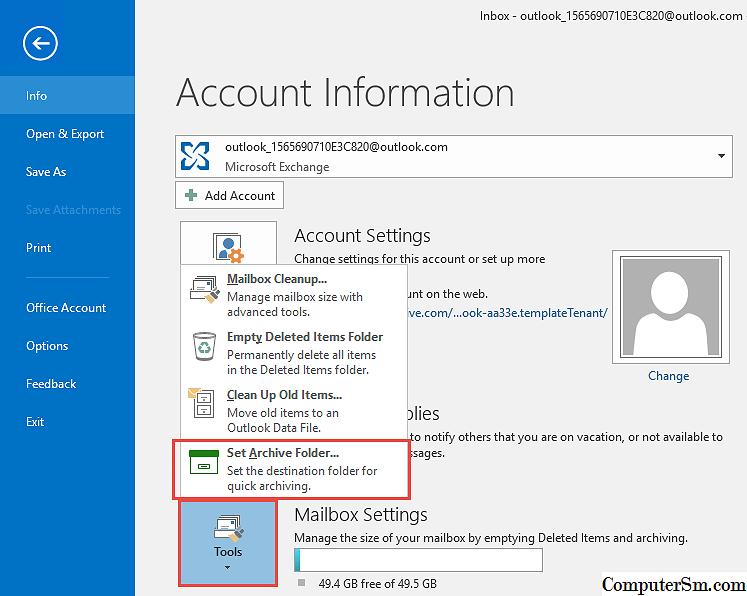Click the green plus icon on Add Account
The image size is (747, 596).
click(191, 195)
